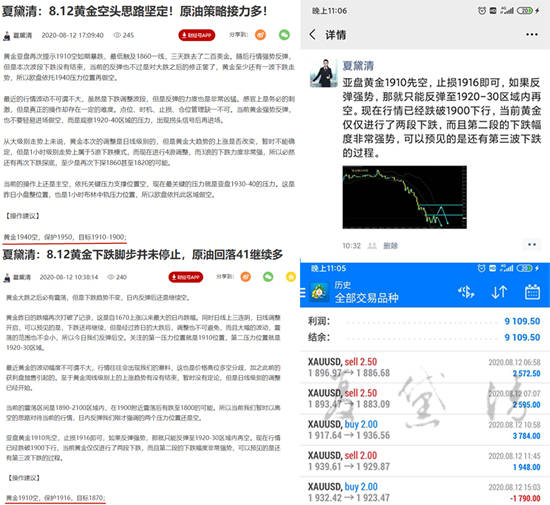Tap the visibility people icon beside 10:32
This screenshot has width=550, height=505.
372,245
